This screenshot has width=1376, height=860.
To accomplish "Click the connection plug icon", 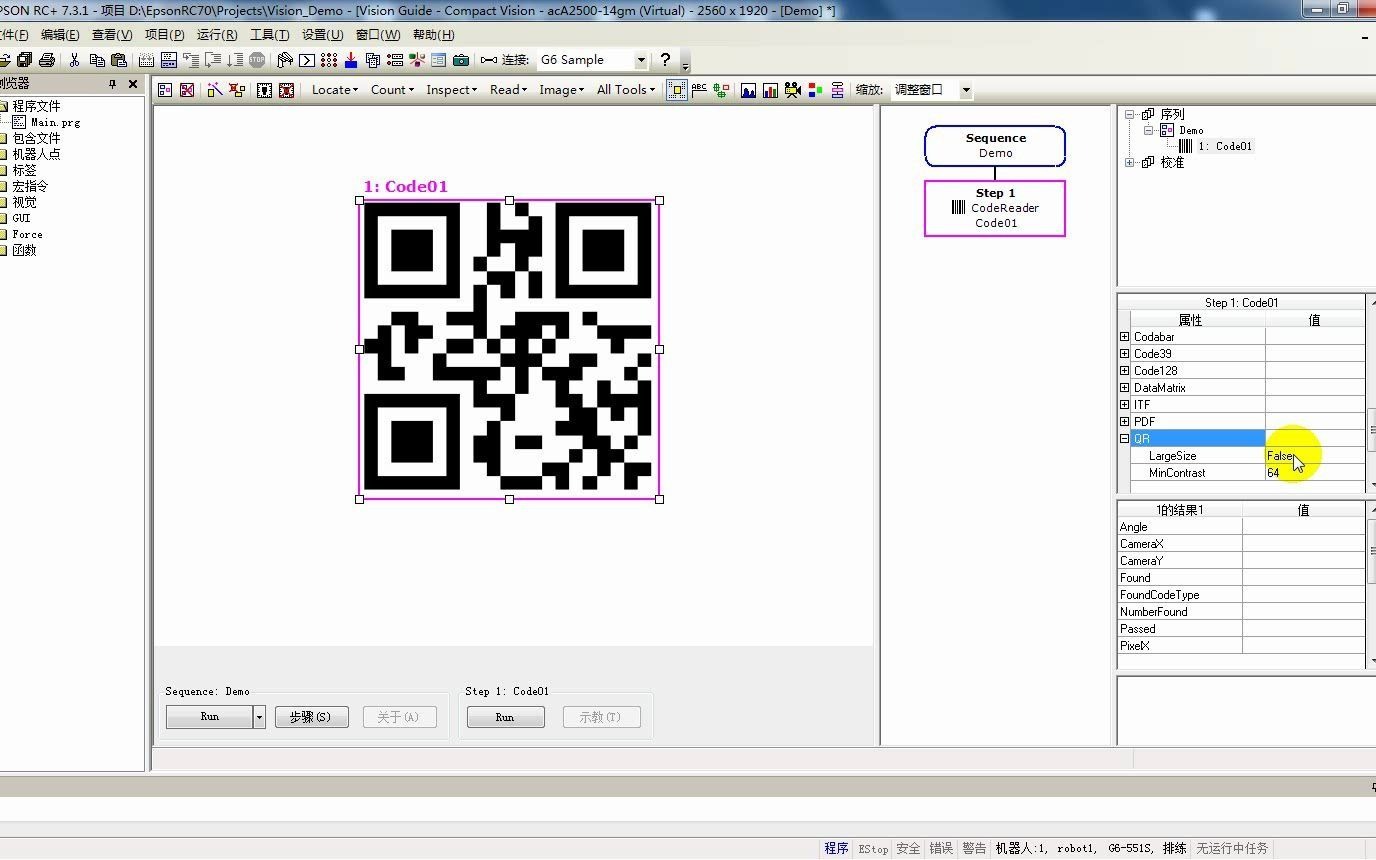I will click(488, 60).
